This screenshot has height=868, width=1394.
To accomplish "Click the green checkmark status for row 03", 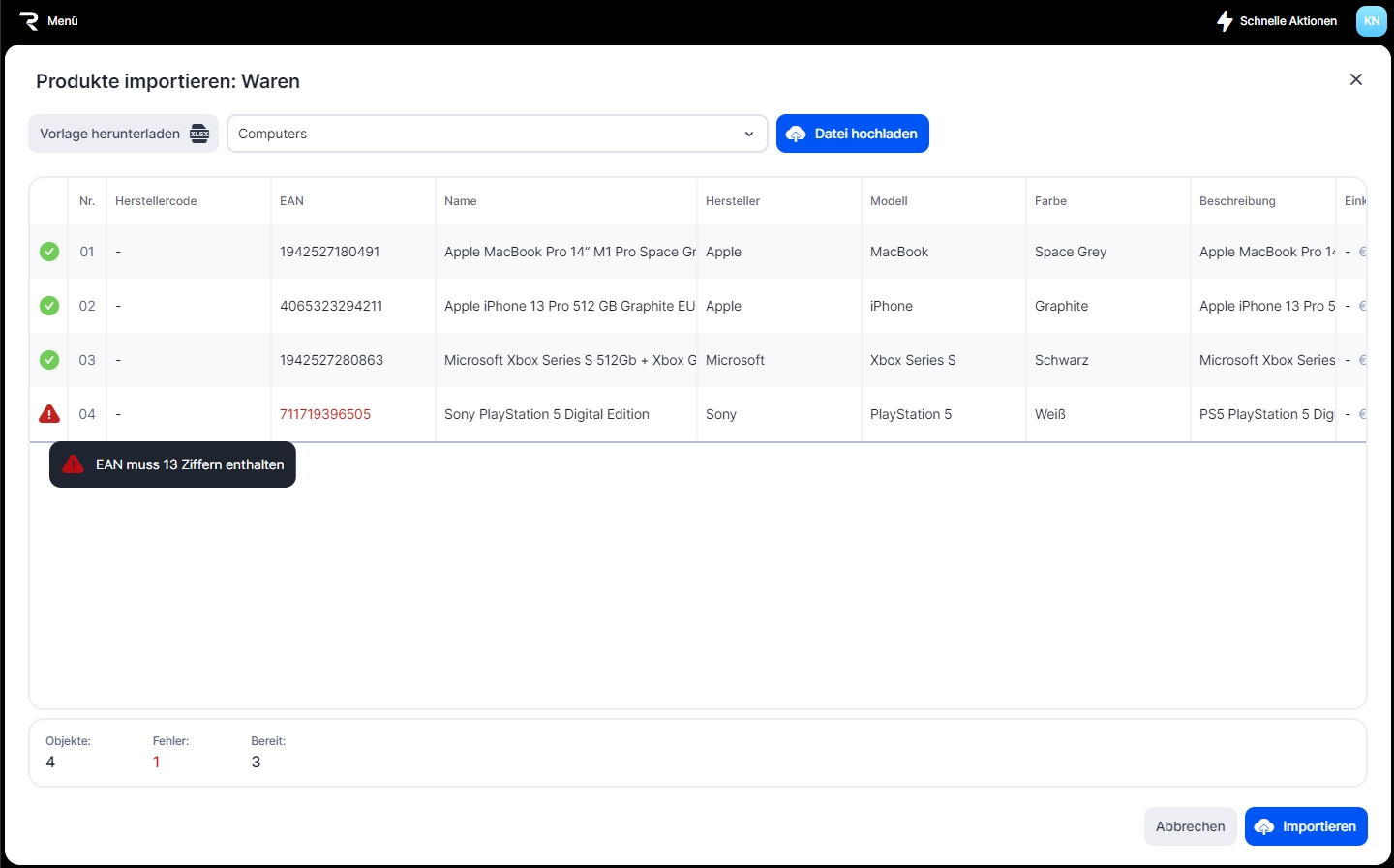I will 49,360.
